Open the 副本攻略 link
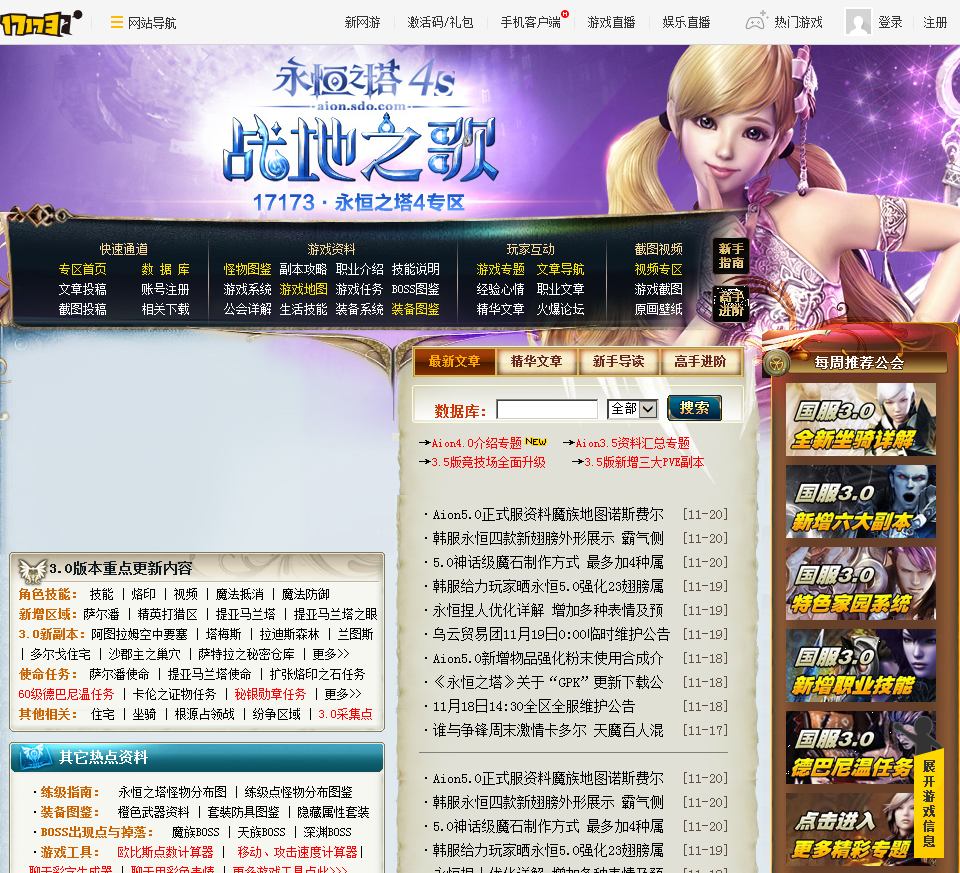Image resolution: width=960 pixels, height=873 pixels. [x=303, y=269]
